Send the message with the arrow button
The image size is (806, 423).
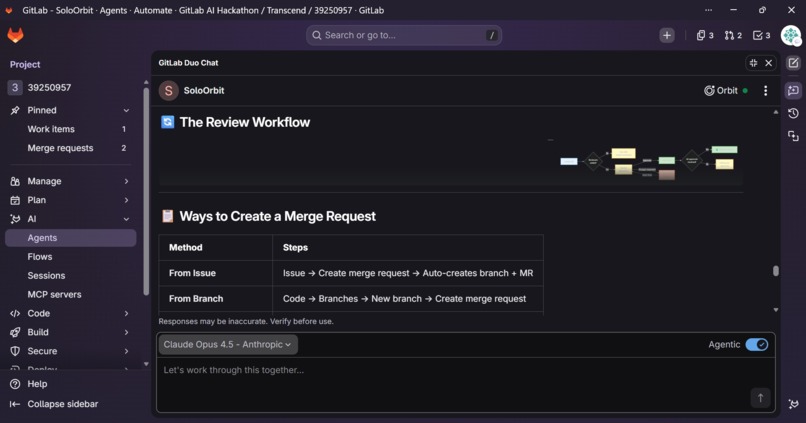[760, 397]
